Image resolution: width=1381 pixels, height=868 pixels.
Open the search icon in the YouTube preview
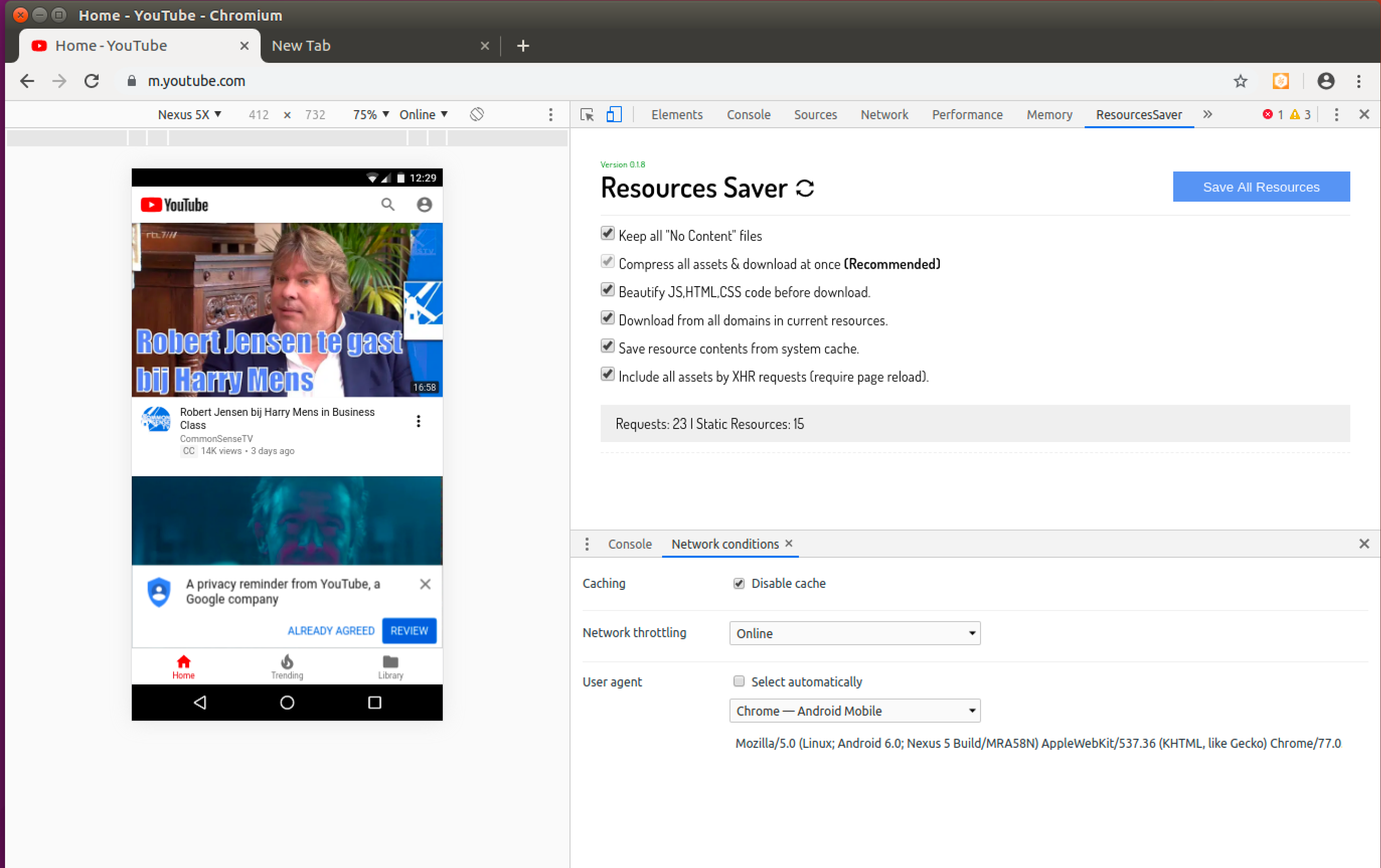(x=388, y=205)
